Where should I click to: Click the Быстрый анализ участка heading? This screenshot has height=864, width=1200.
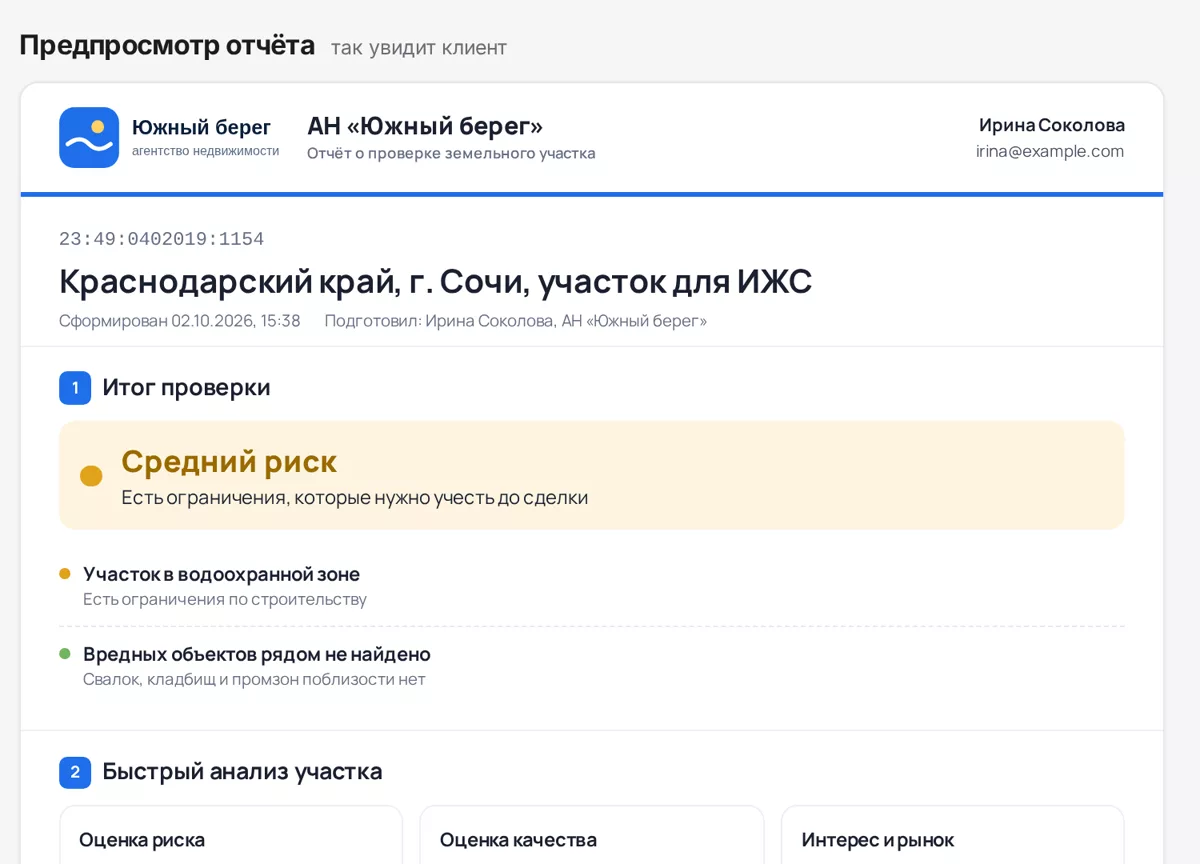pos(242,772)
